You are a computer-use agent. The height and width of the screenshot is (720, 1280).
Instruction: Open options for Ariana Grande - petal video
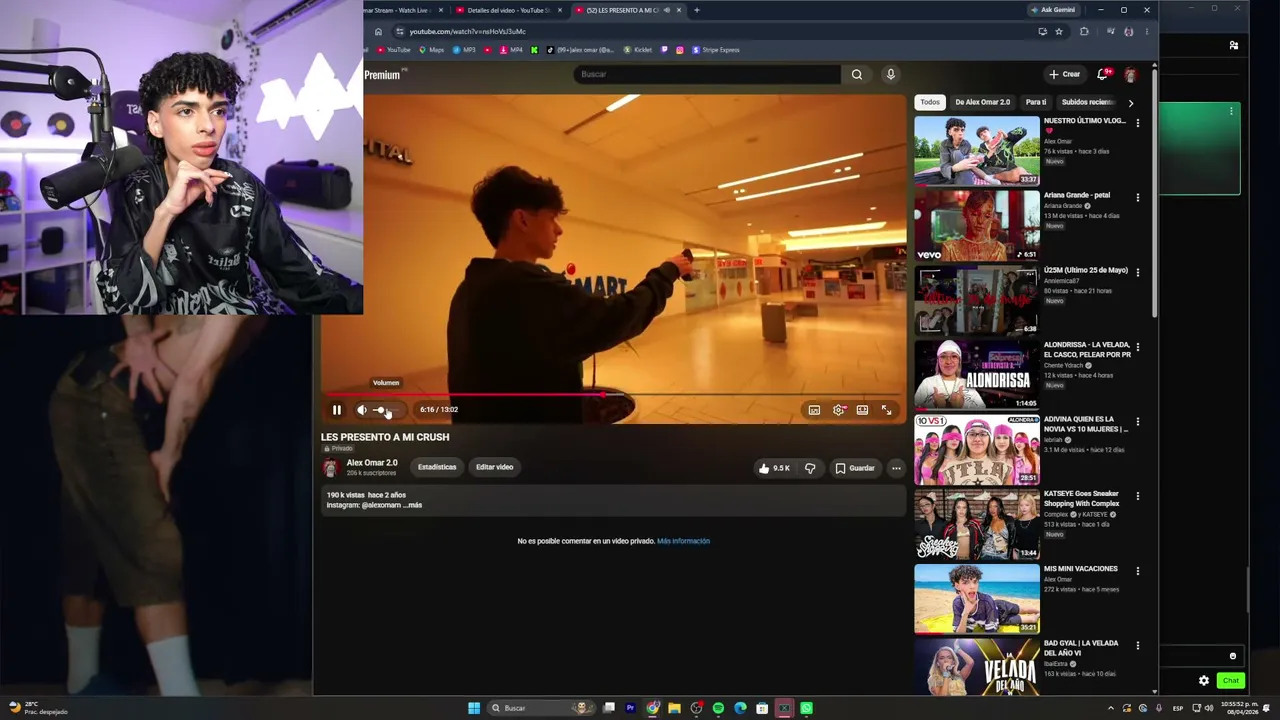point(1137,197)
